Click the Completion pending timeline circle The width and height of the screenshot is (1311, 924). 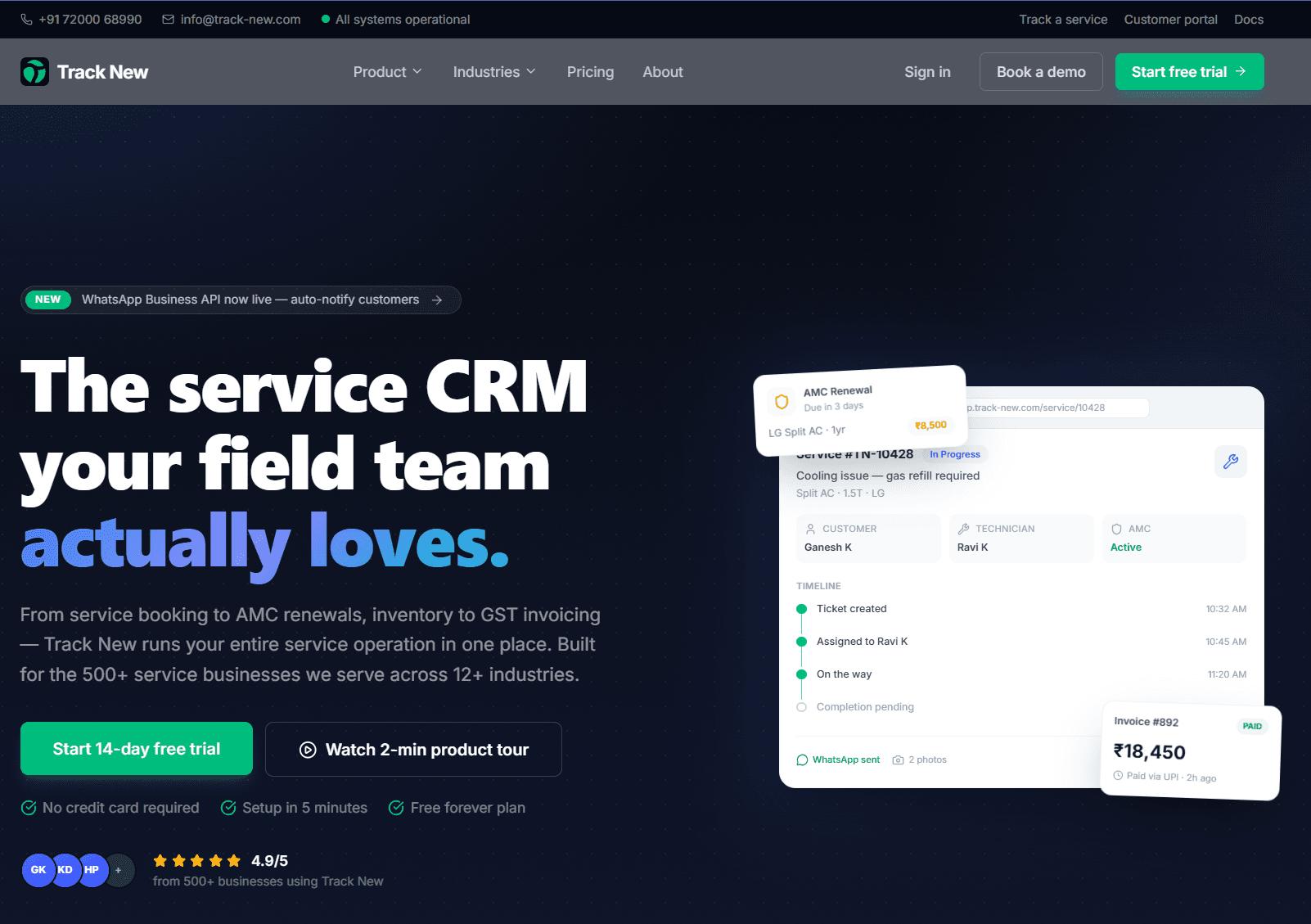pyautogui.click(x=802, y=707)
